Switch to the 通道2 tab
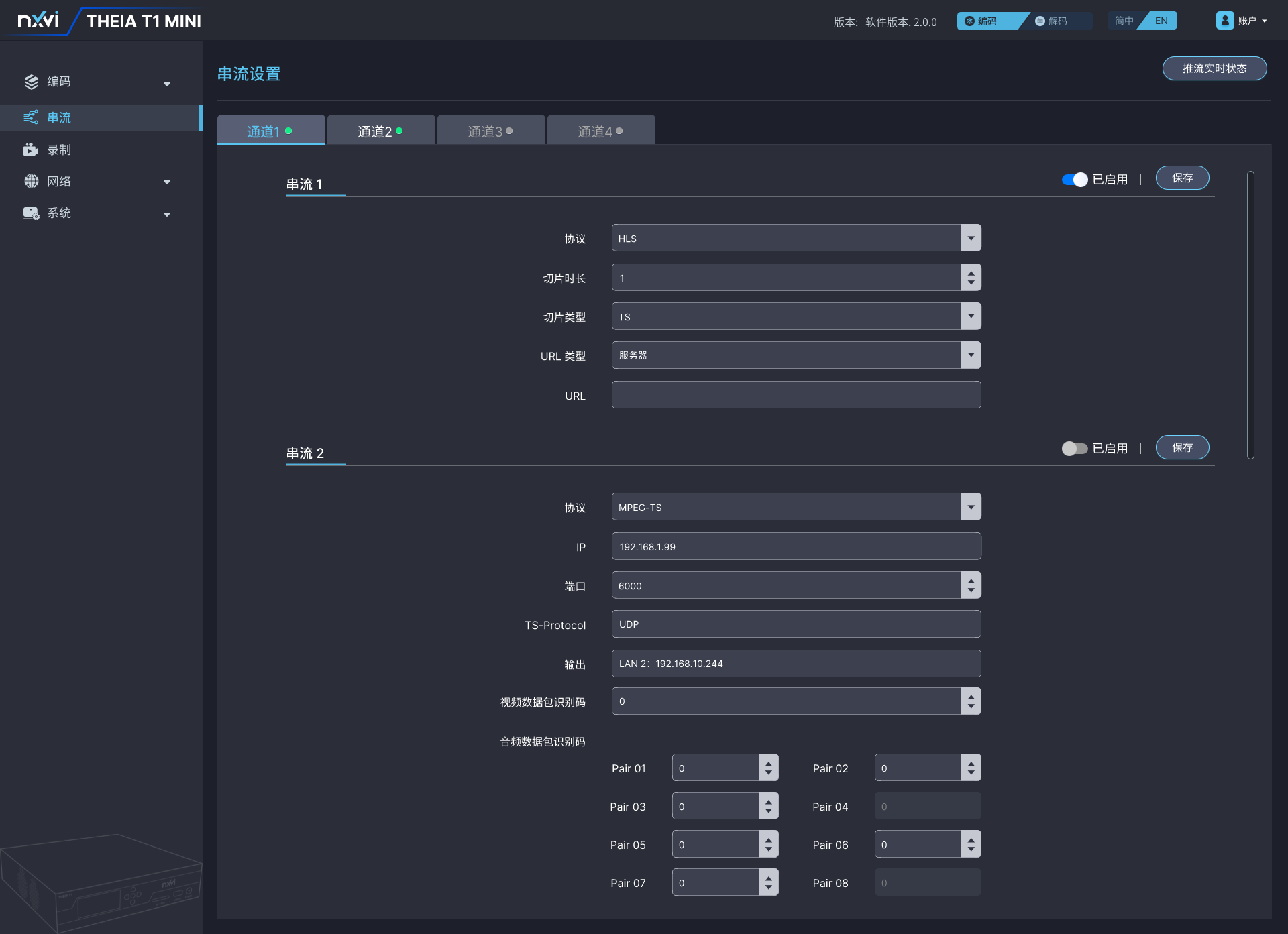The height and width of the screenshot is (934, 1288). pos(380,131)
